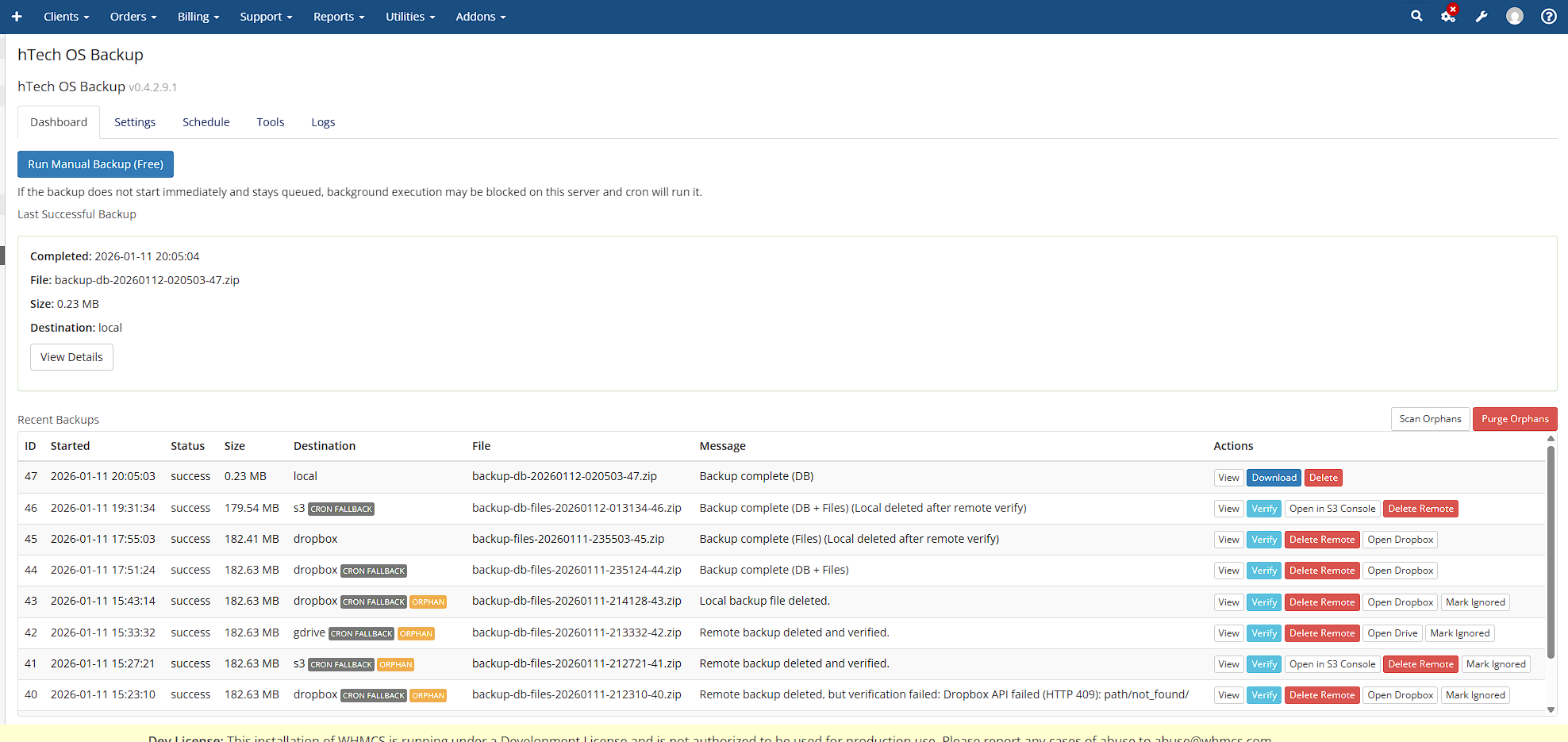Open the Utilities dropdown menu
The width and height of the screenshot is (1568, 742).
click(410, 17)
